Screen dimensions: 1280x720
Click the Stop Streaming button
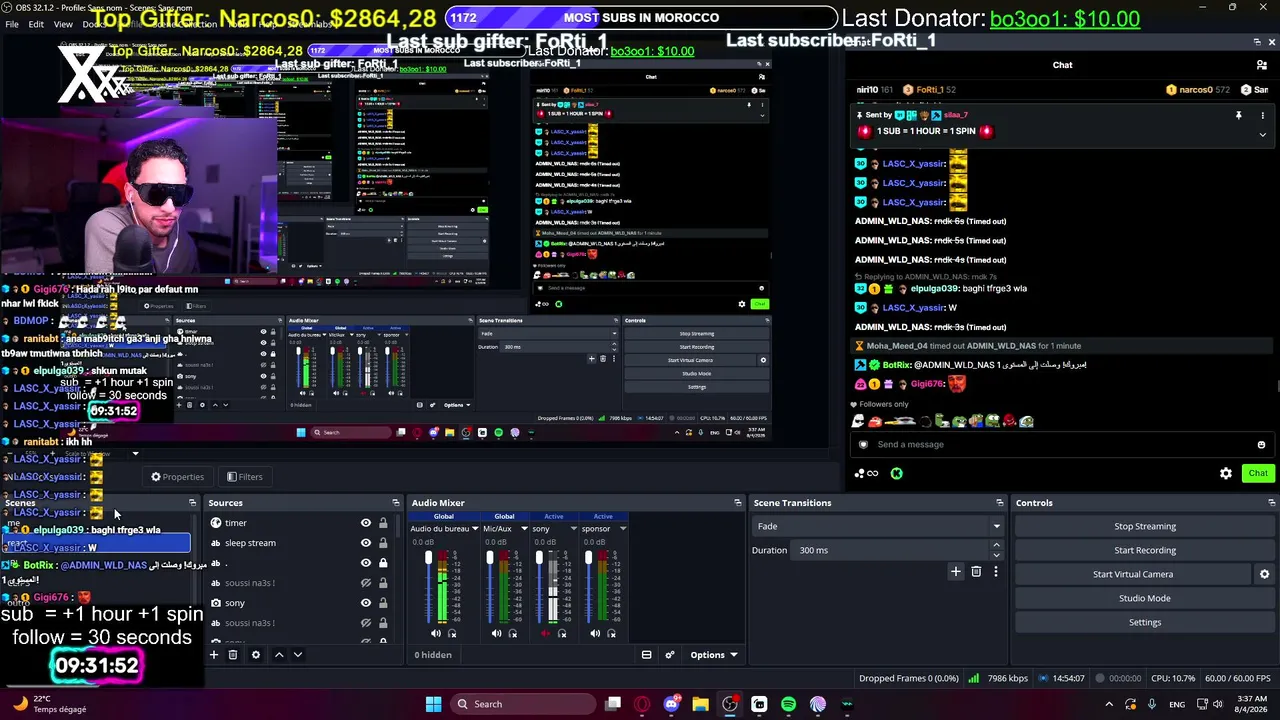pyautogui.click(x=1145, y=526)
